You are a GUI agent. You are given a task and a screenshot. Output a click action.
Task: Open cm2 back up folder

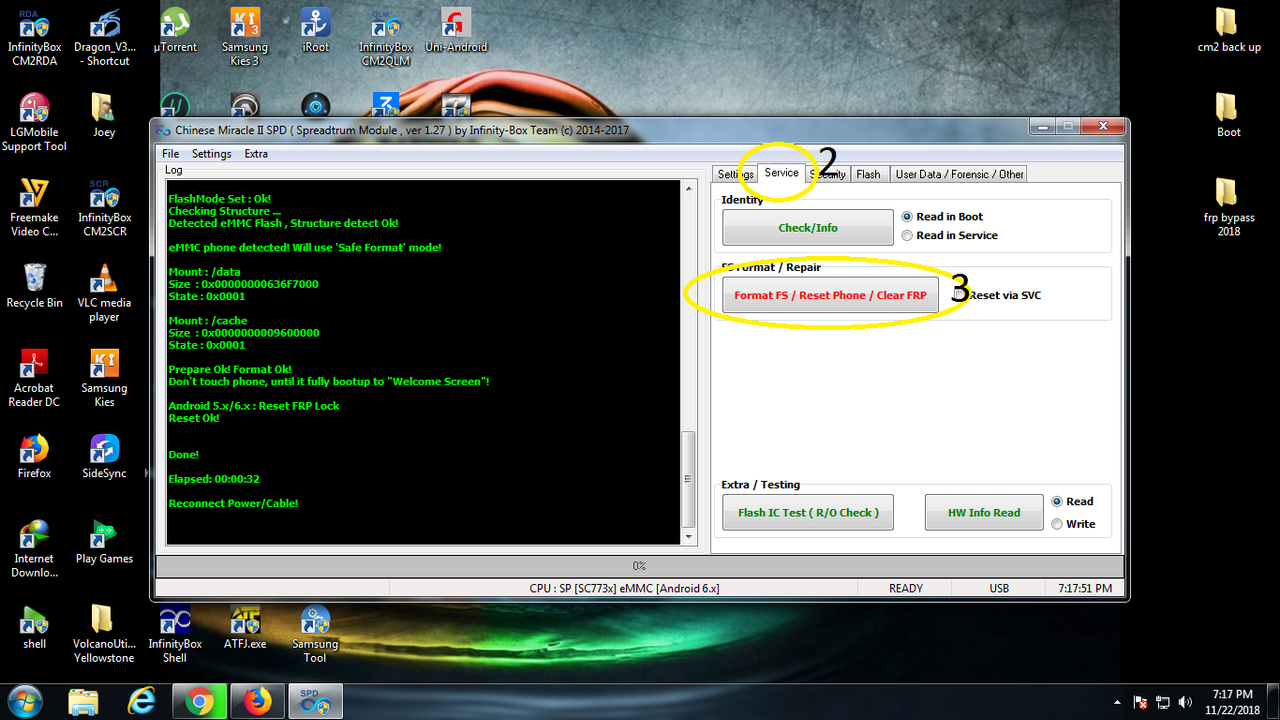pyautogui.click(x=1229, y=31)
